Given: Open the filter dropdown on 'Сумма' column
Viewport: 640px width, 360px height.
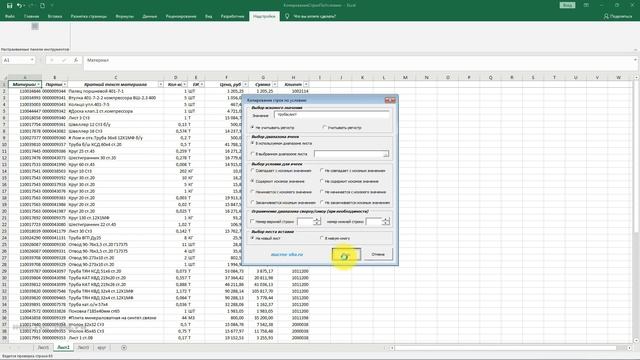Looking at the screenshot, I should coord(275,84).
